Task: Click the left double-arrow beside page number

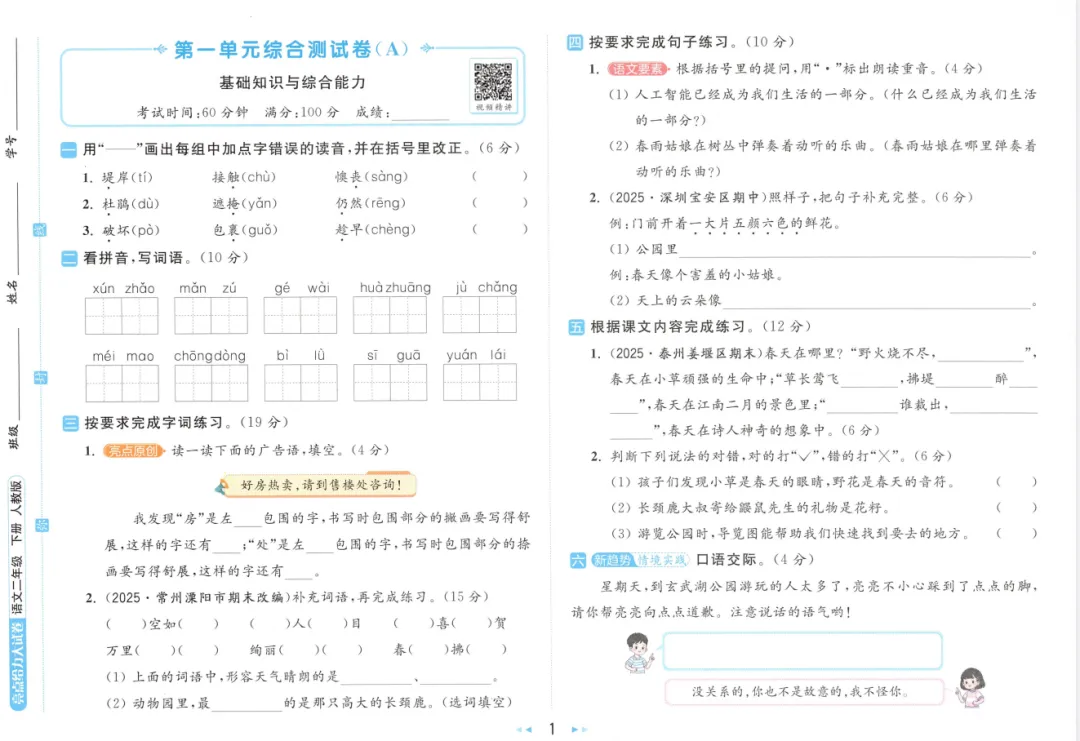Action: tap(524, 729)
